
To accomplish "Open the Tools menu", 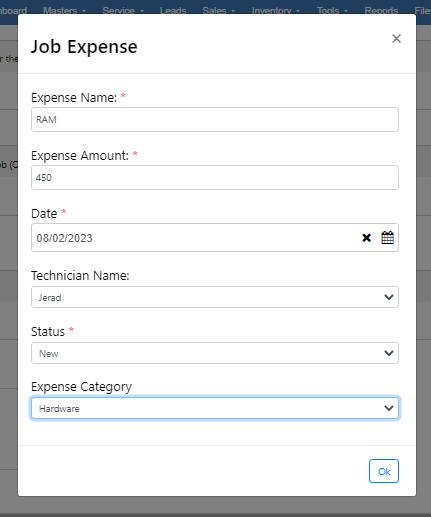I will 332,10.
